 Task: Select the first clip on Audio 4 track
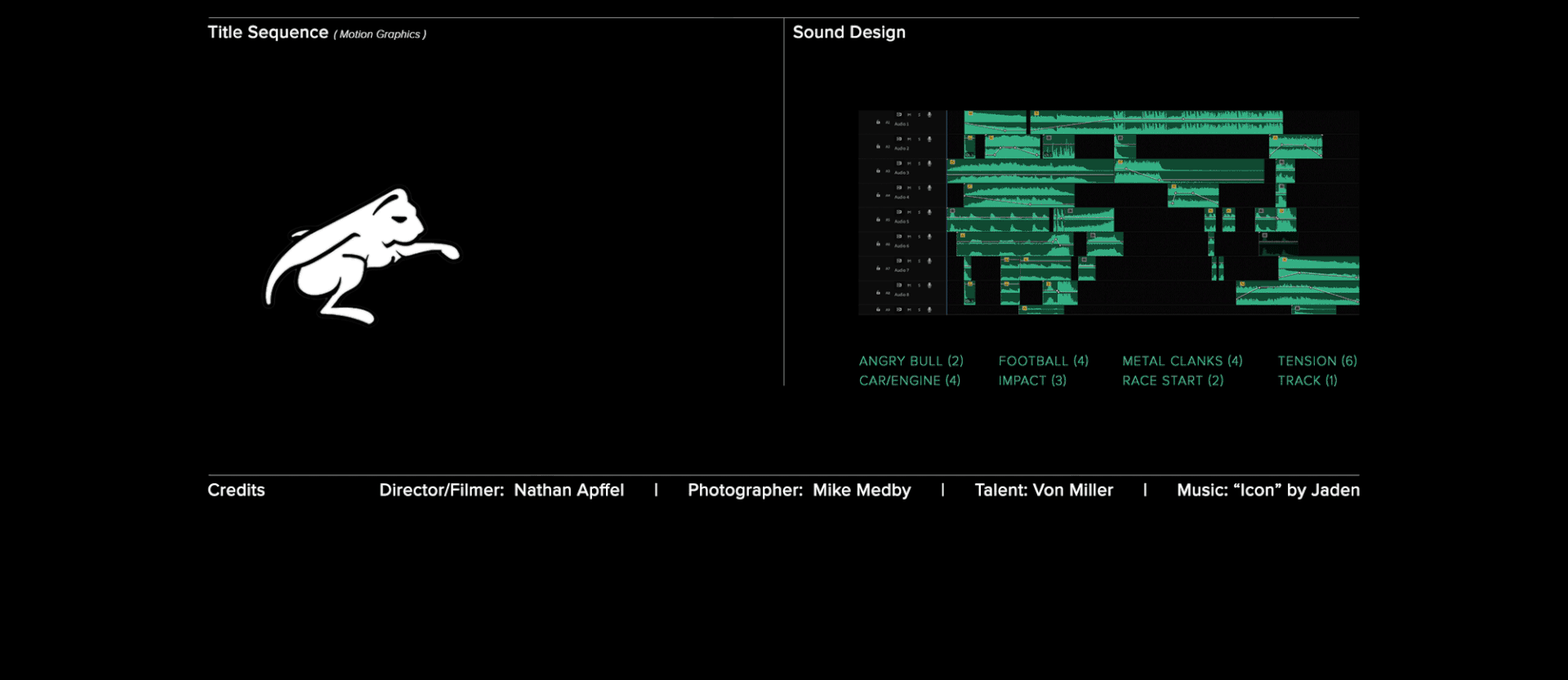1019,195
